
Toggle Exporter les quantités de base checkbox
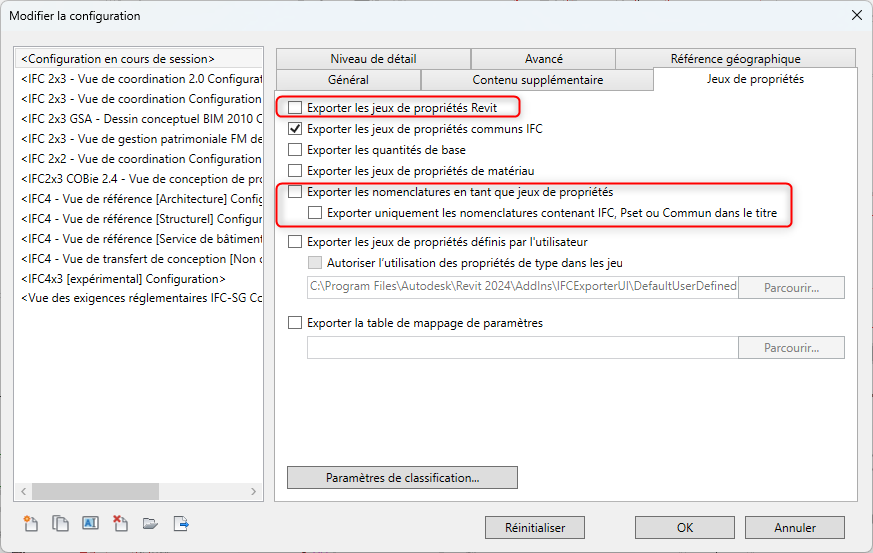tap(295, 150)
